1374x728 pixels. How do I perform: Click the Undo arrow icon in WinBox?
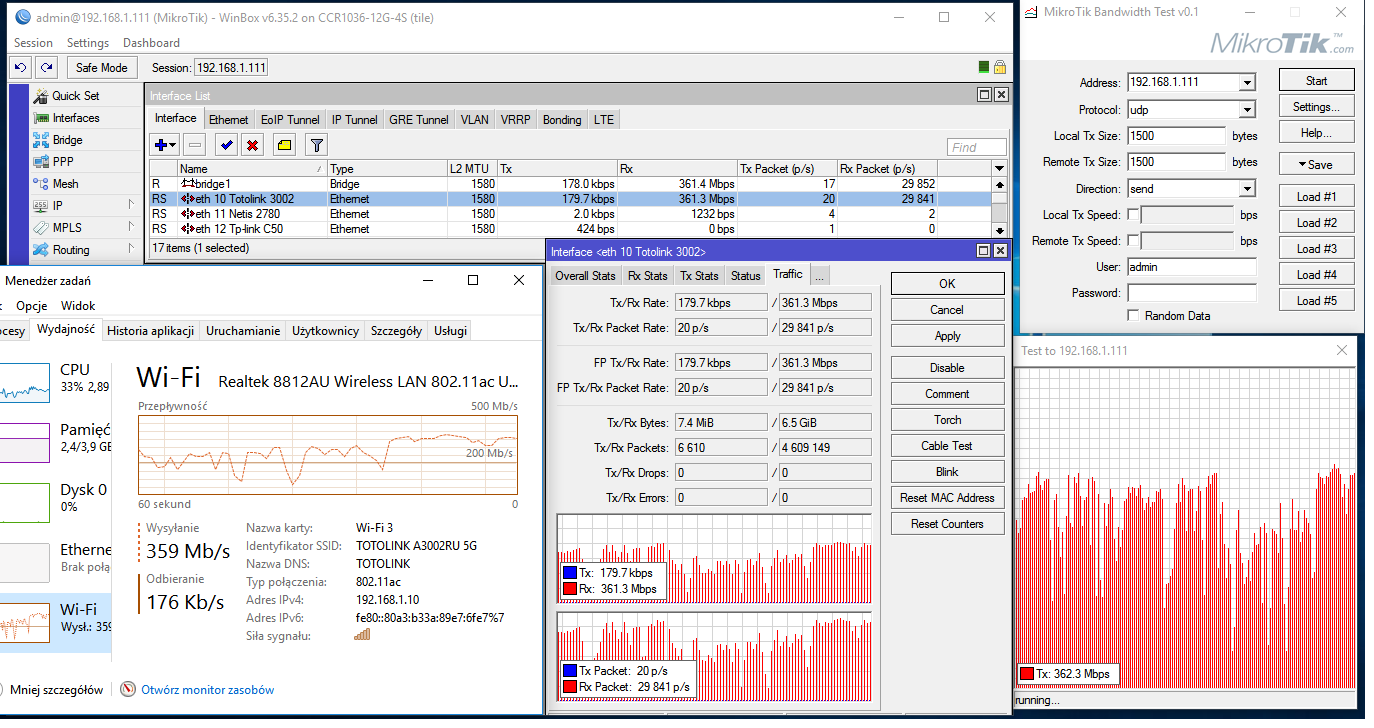point(20,67)
